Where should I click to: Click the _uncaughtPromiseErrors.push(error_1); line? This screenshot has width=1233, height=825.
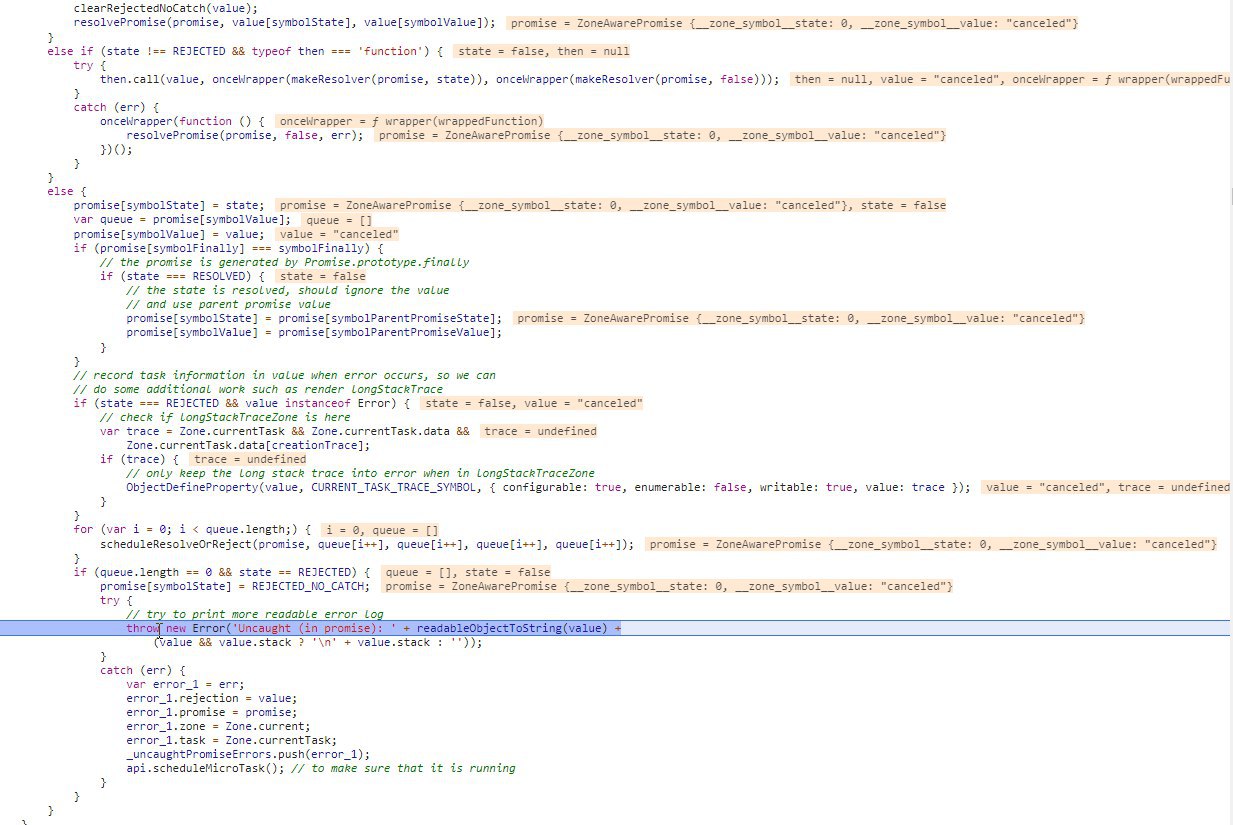tap(248, 754)
